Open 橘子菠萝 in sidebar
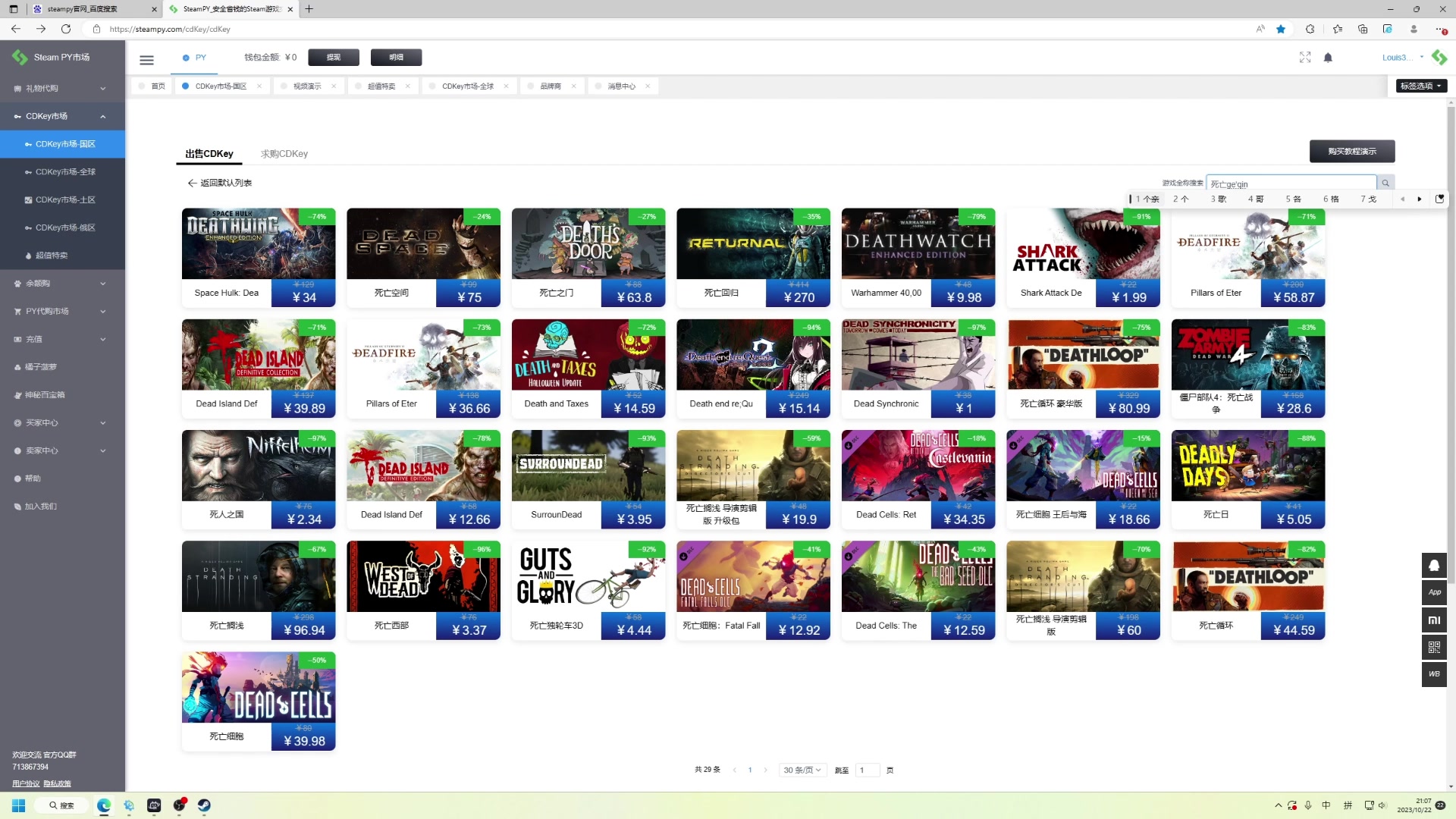Viewport: 1456px width, 819px height. point(62,367)
